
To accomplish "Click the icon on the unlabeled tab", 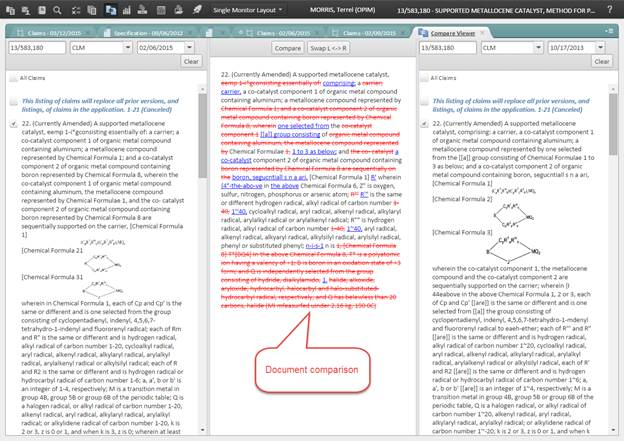I will (209, 33).
